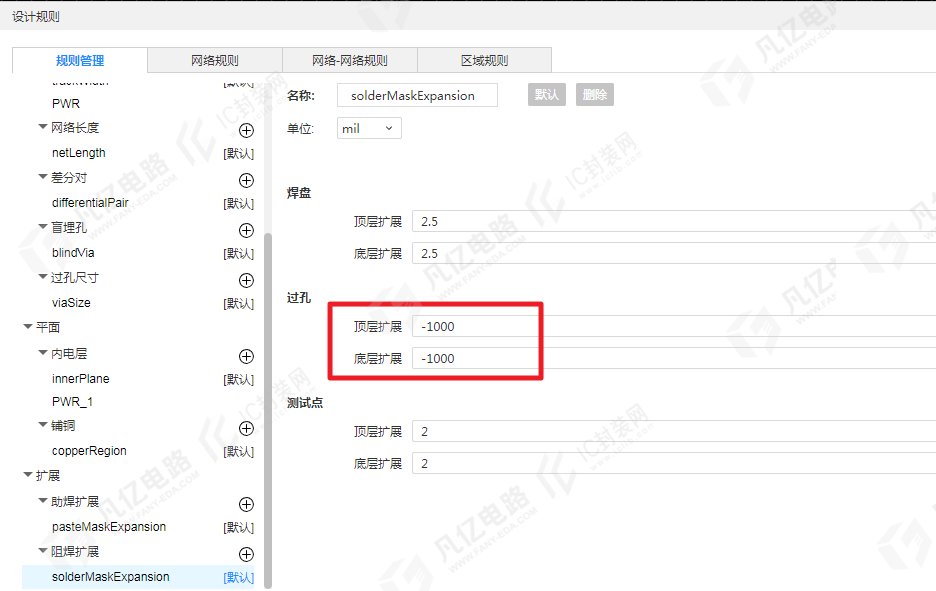Add a new rule under 阻焊扩展

coord(246,555)
